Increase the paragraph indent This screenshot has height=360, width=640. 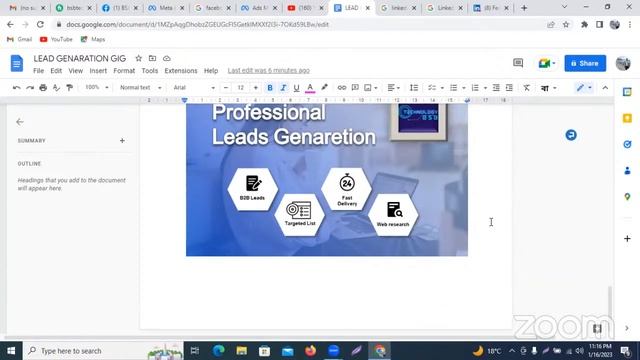(x=509, y=88)
